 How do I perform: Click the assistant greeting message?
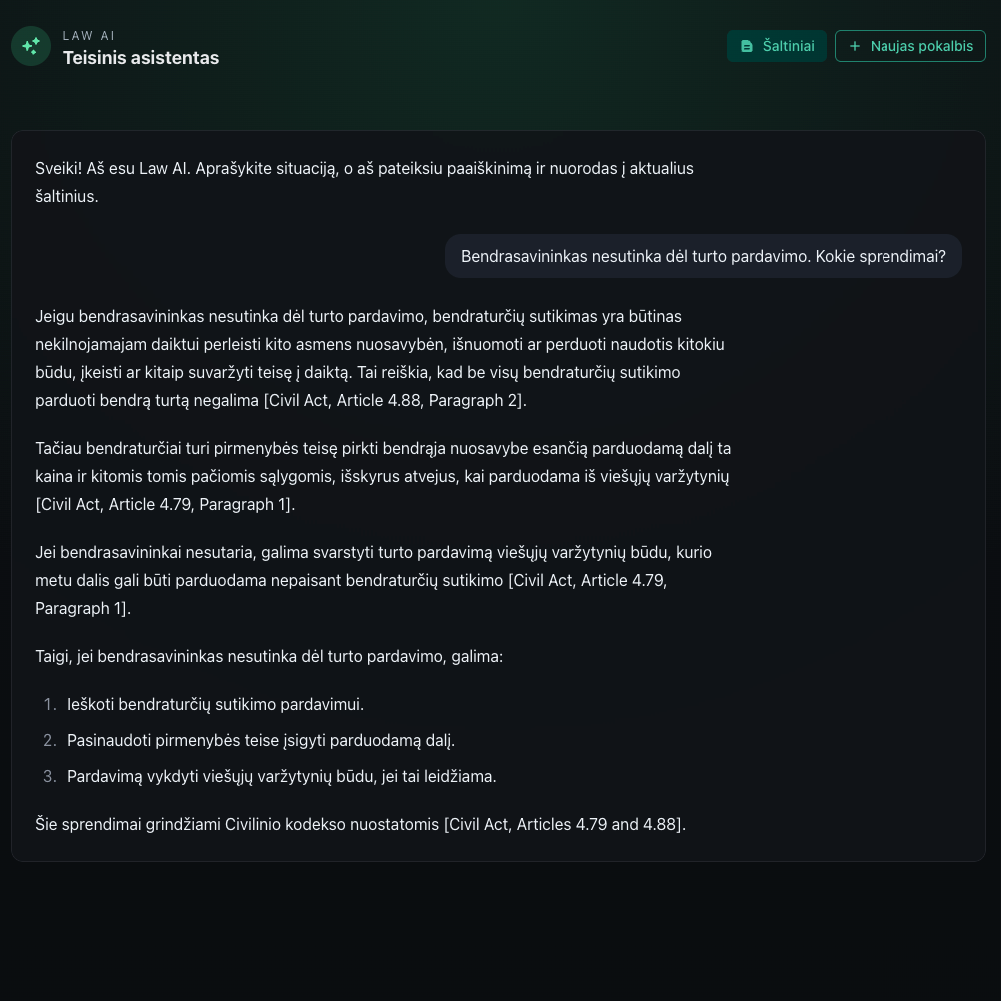point(365,182)
